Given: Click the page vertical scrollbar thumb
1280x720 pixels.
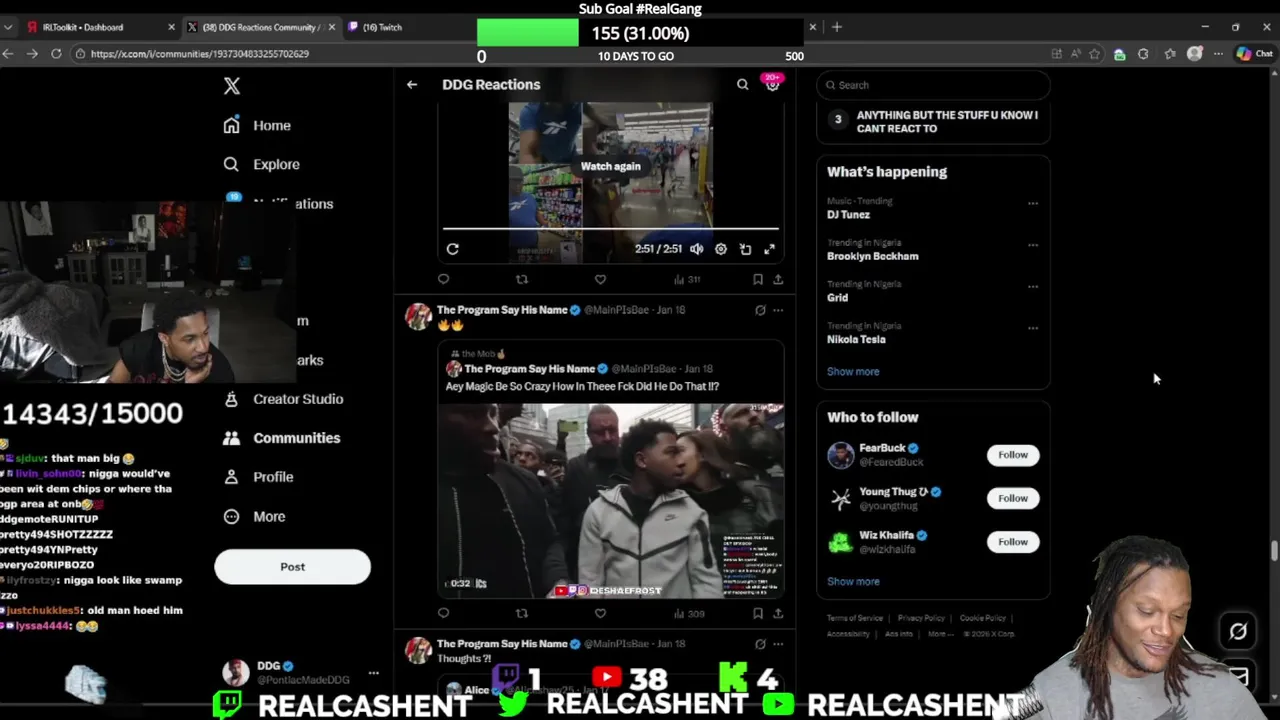Looking at the screenshot, I should [1274, 551].
